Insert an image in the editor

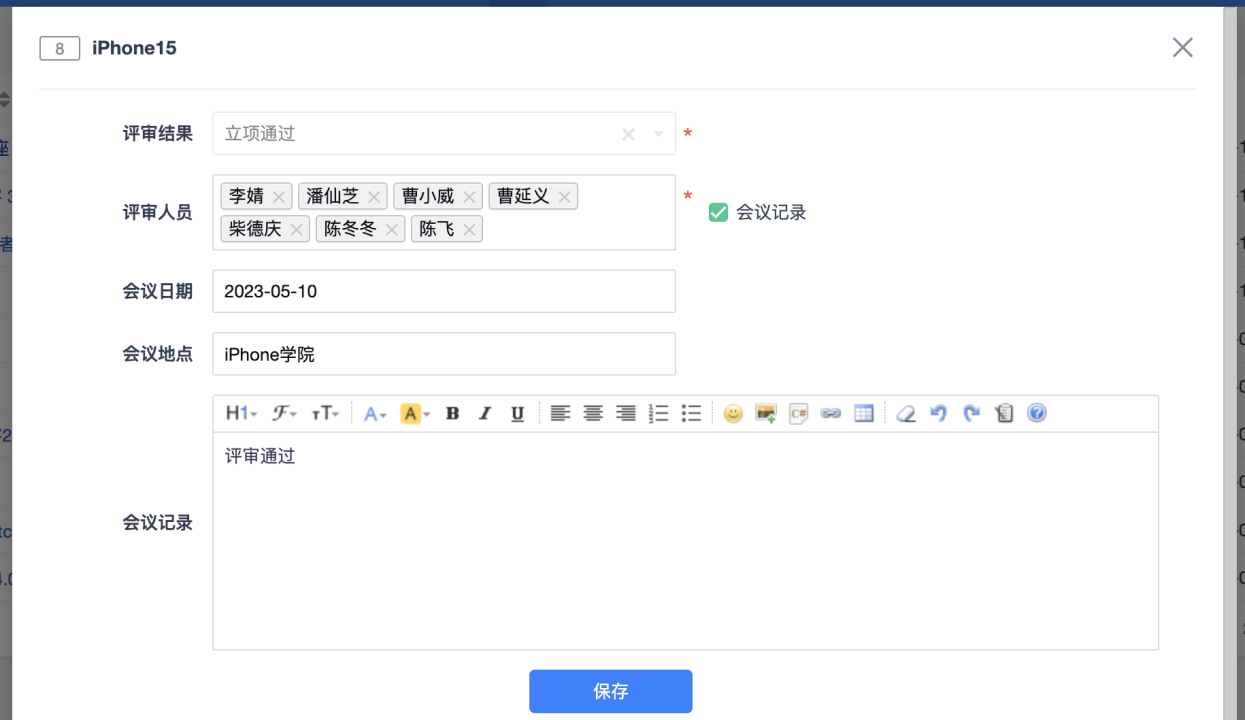[766, 414]
